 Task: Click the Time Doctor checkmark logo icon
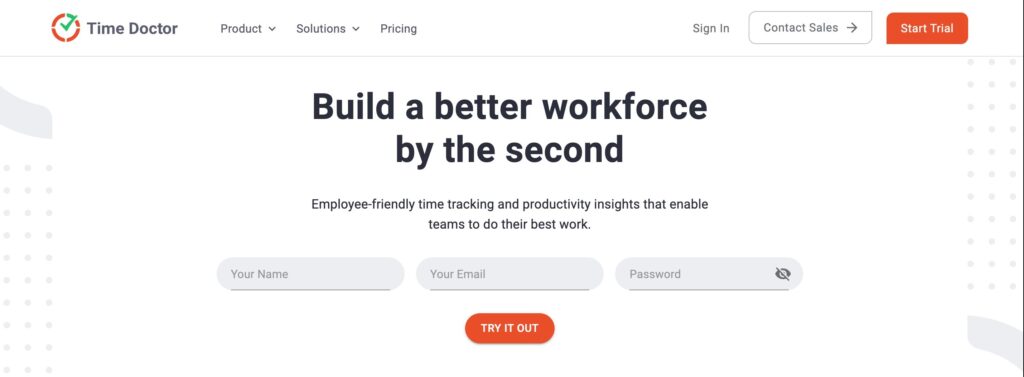click(65, 27)
